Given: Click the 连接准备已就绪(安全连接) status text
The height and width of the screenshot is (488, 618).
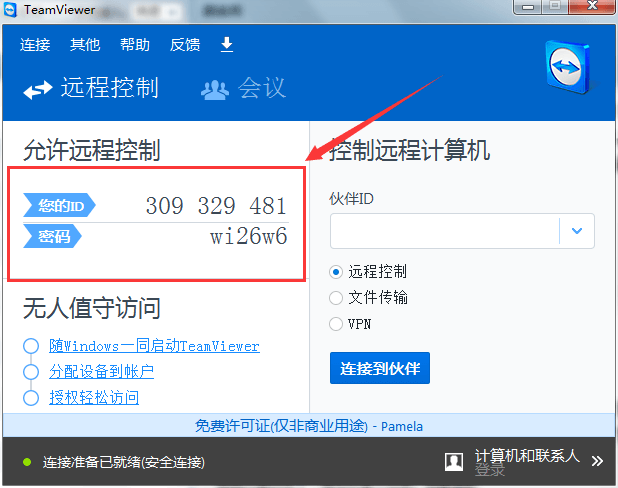Looking at the screenshot, I should click(124, 462).
